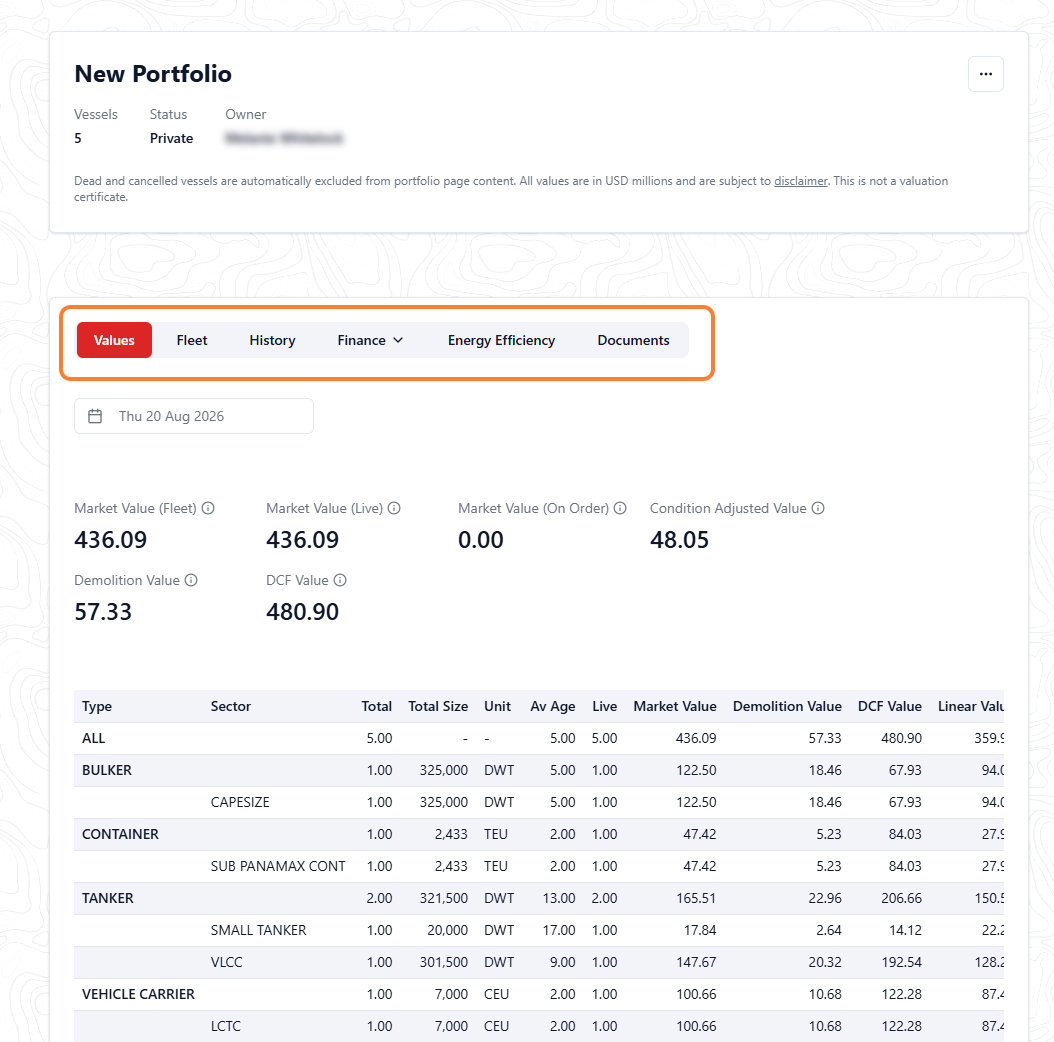This screenshot has height=1042, width=1054.
Task: Click the Live column header
Action: [x=604, y=706]
